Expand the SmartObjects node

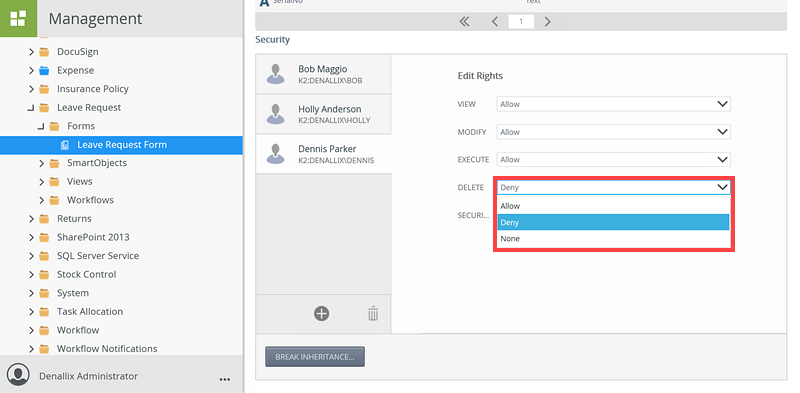[41, 163]
